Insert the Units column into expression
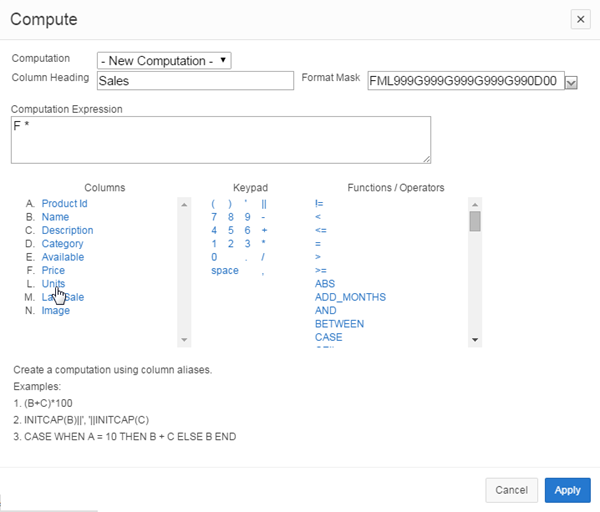 [x=53, y=284]
